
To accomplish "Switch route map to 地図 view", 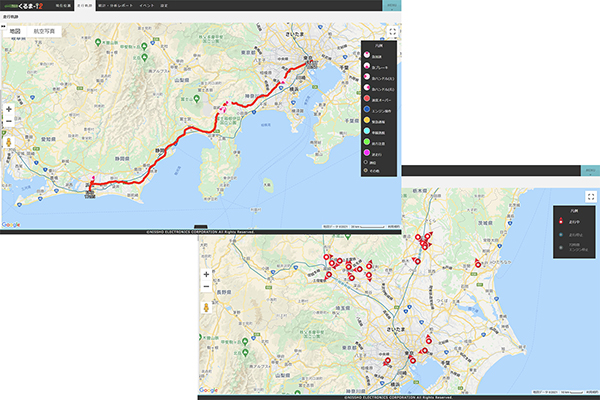I will [15, 31].
